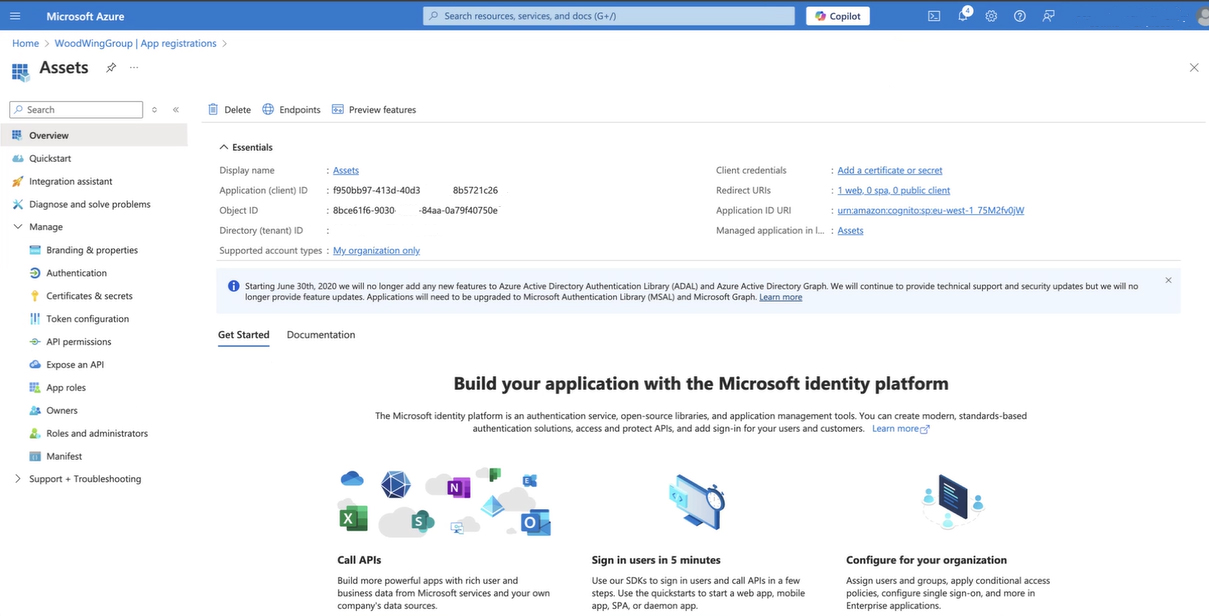
Task: Switch to the Get Started tab
Action: 244,335
